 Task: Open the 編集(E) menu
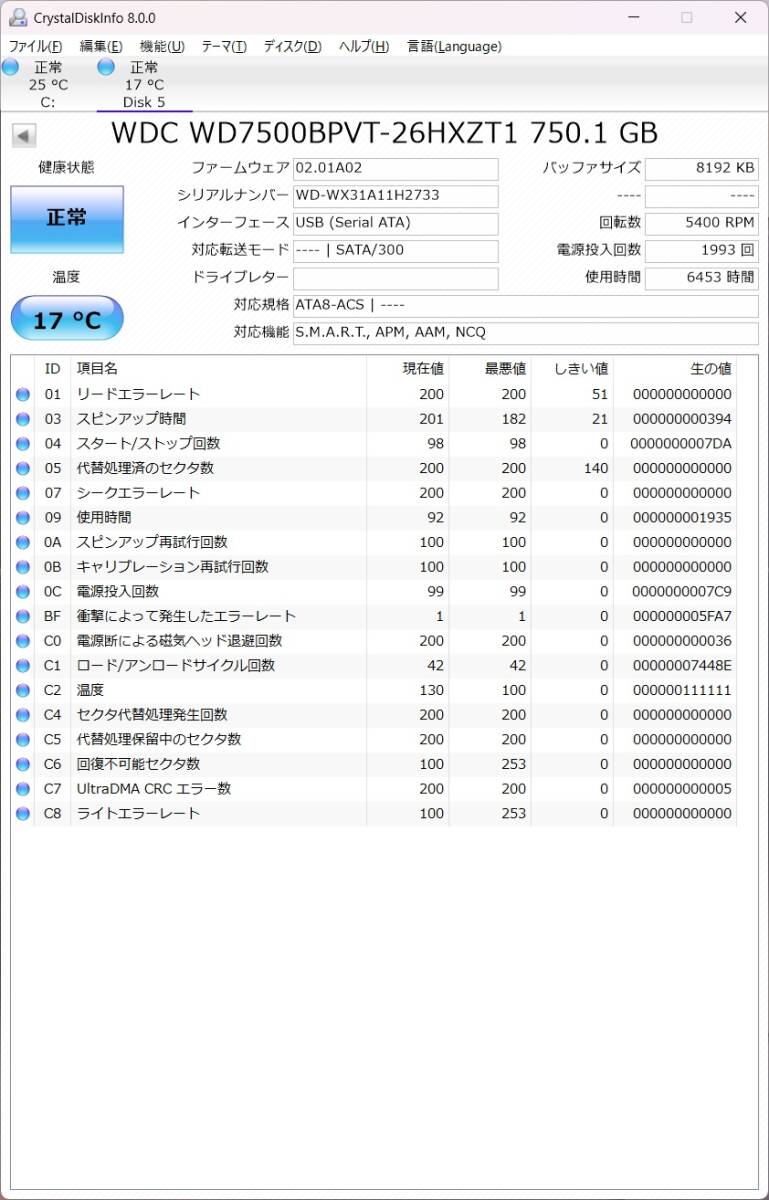tap(101, 46)
